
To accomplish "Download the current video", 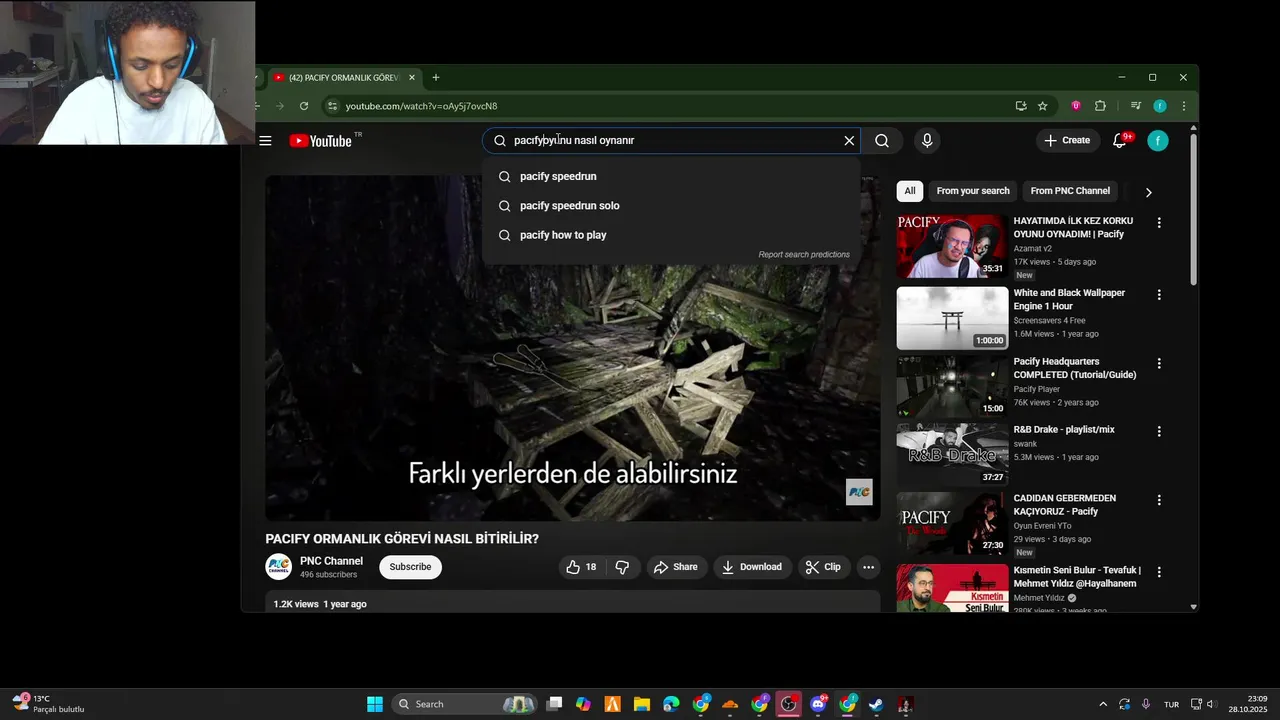I will pyautogui.click(x=752, y=567).
